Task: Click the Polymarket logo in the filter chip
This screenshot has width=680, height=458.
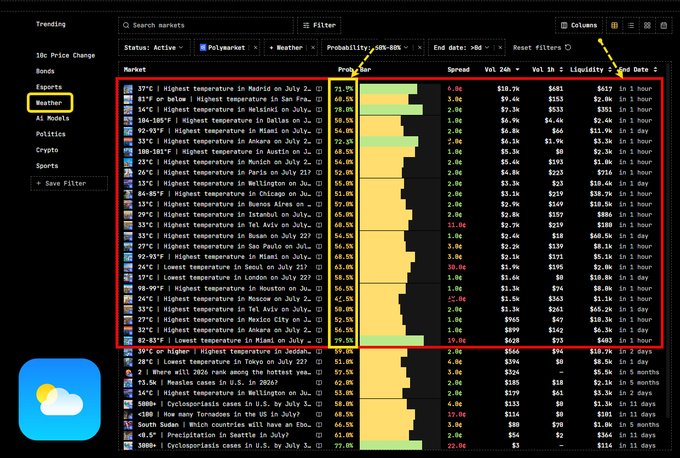Action: (x=203, y=48)
